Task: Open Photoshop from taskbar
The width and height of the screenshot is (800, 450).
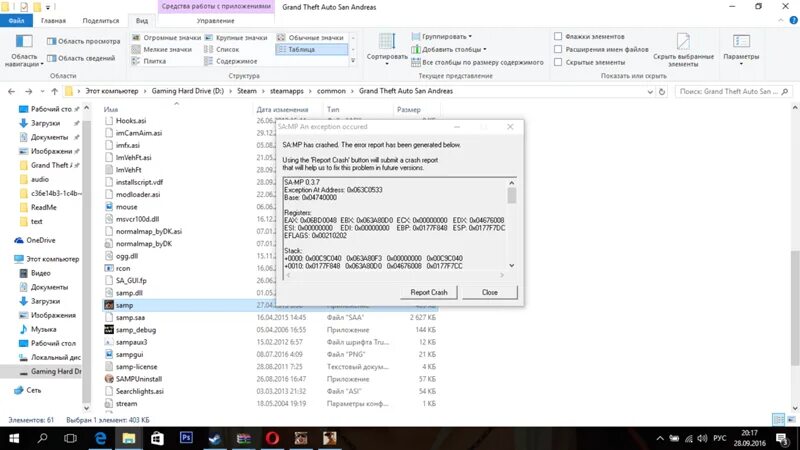Action: pyautogui.click(x=186, y=438)
